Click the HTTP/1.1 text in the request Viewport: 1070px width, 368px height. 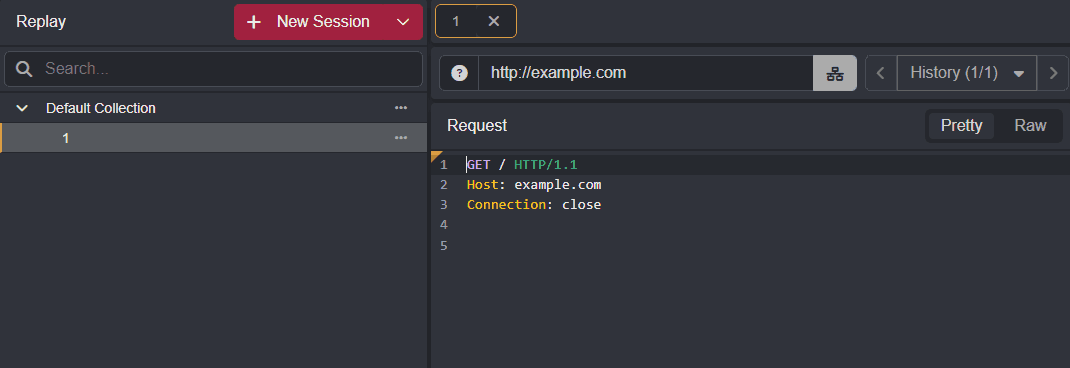[x=546, y=165]
